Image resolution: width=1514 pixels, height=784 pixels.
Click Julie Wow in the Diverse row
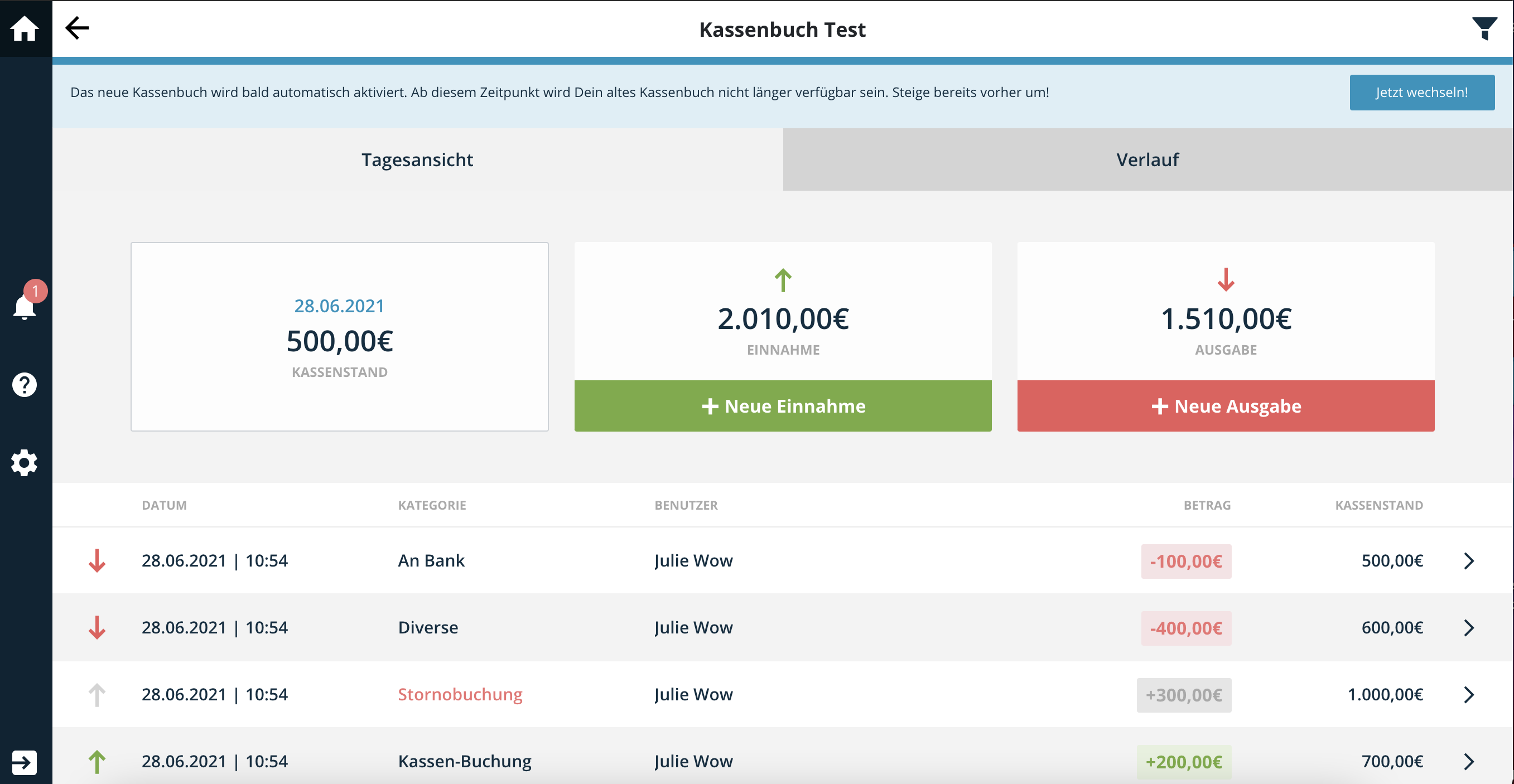pos(693,628)
